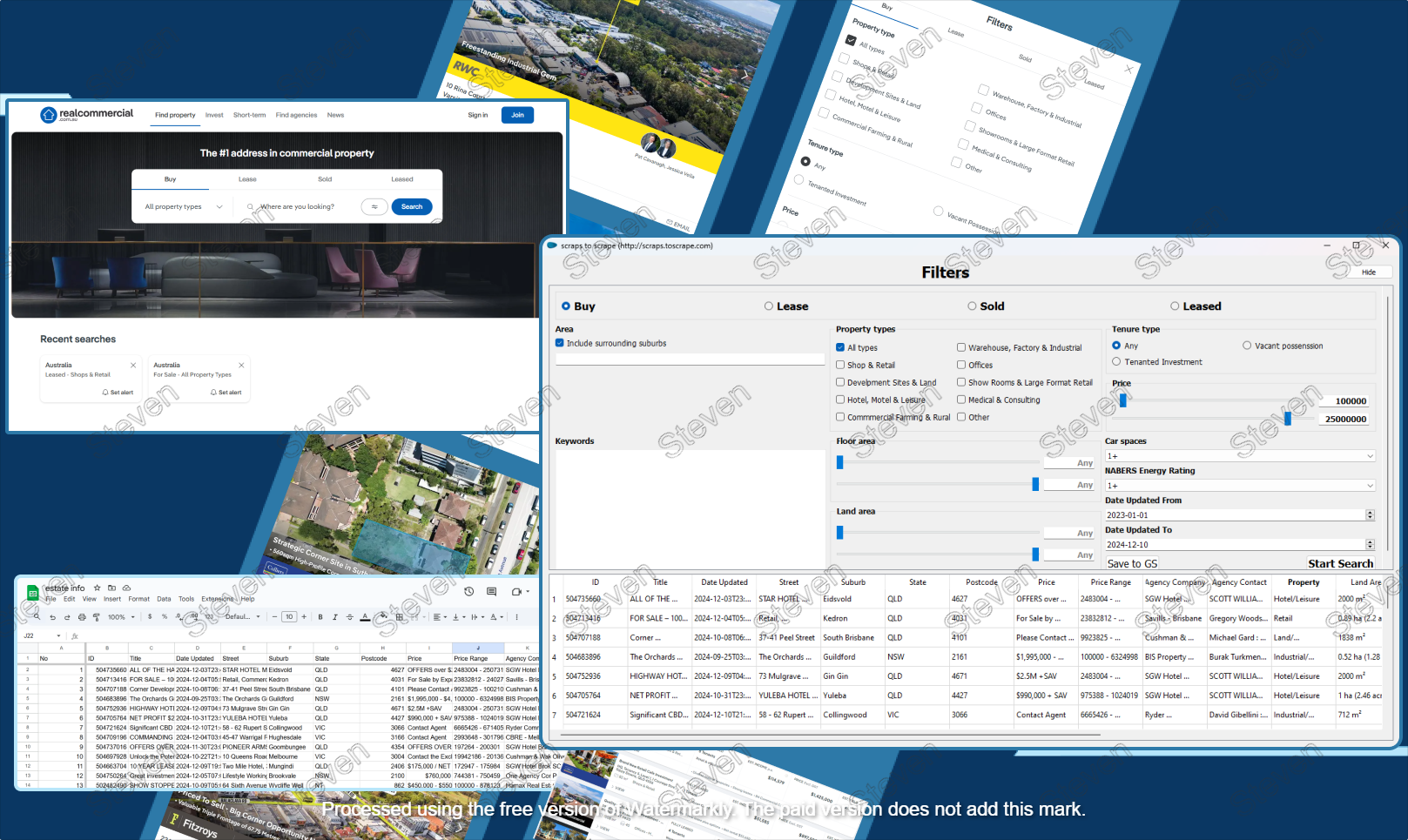Increase font size in Sheets toolbar
Image resolution: width=1408 pixels, height=840 pixels.
tap(304, 616)
